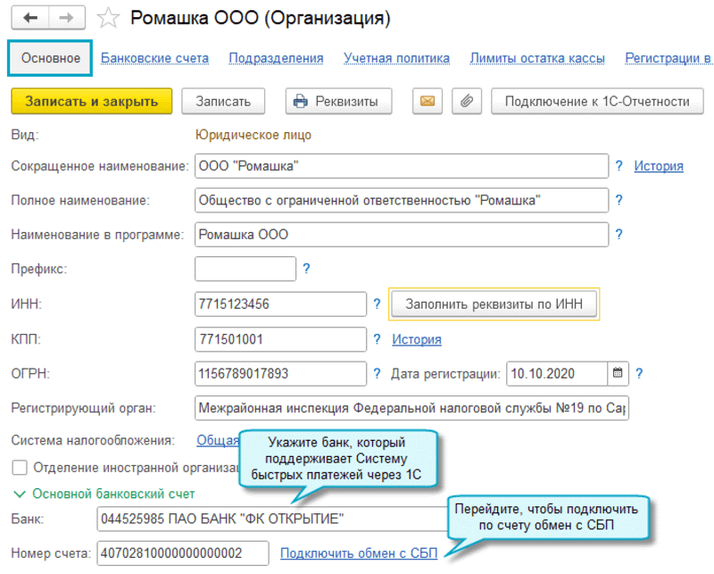
Task: Open attached files via paperclip icon
Action: click(467, 101)
